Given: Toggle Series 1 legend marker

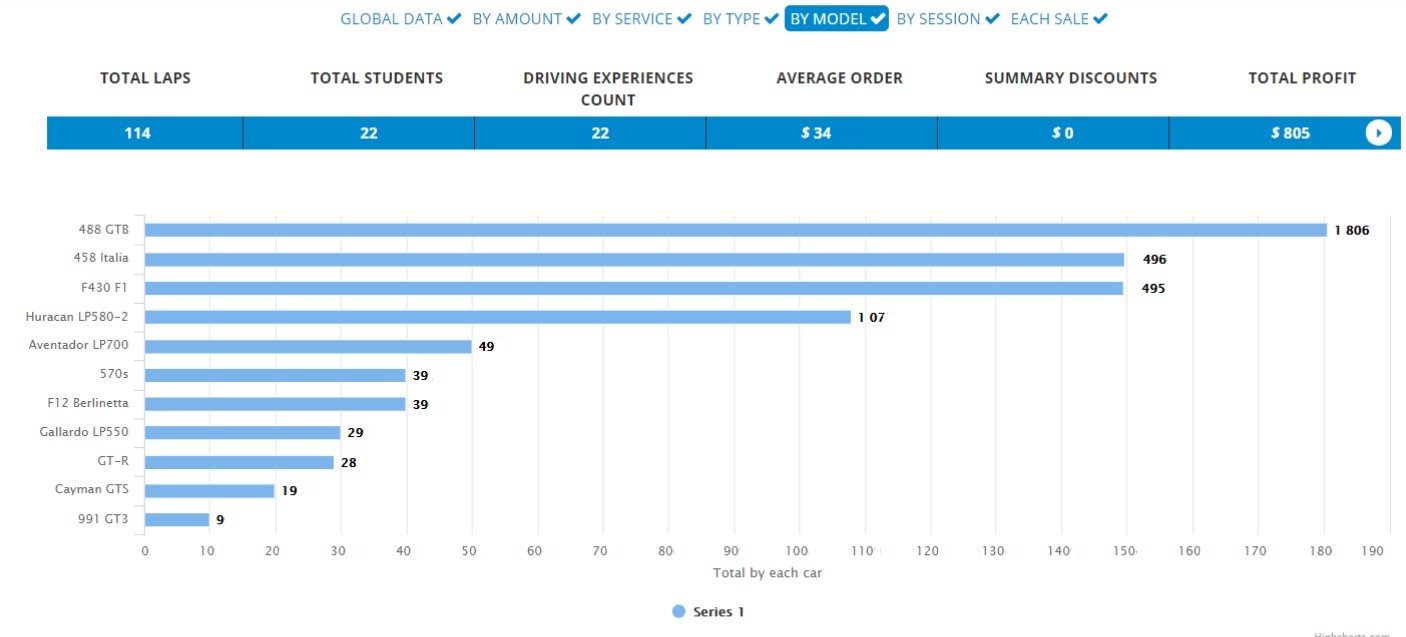Looking at the screenshot, I should pos(679,612).
